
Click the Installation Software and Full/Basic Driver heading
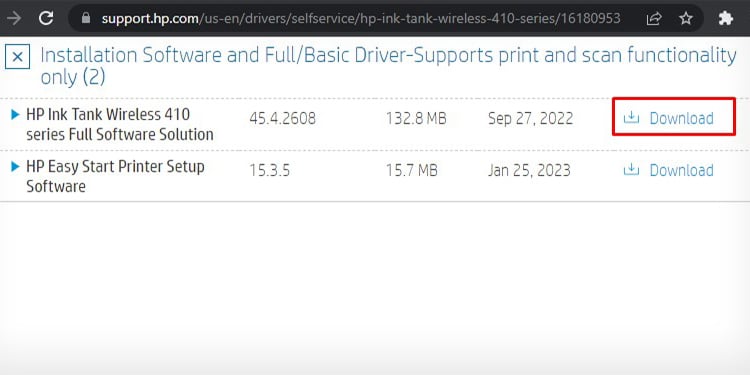coord(388,66)
